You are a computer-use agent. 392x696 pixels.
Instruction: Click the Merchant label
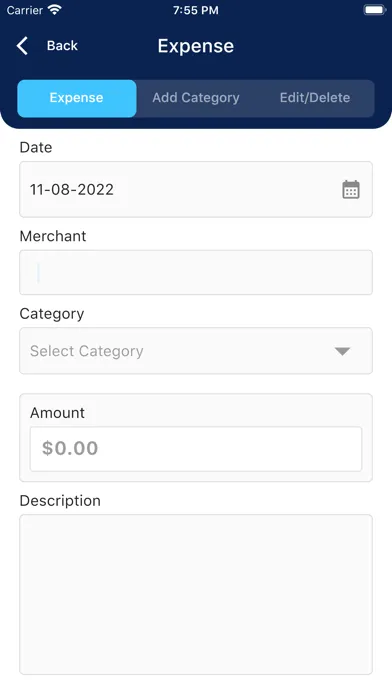(x=53, y=236)
